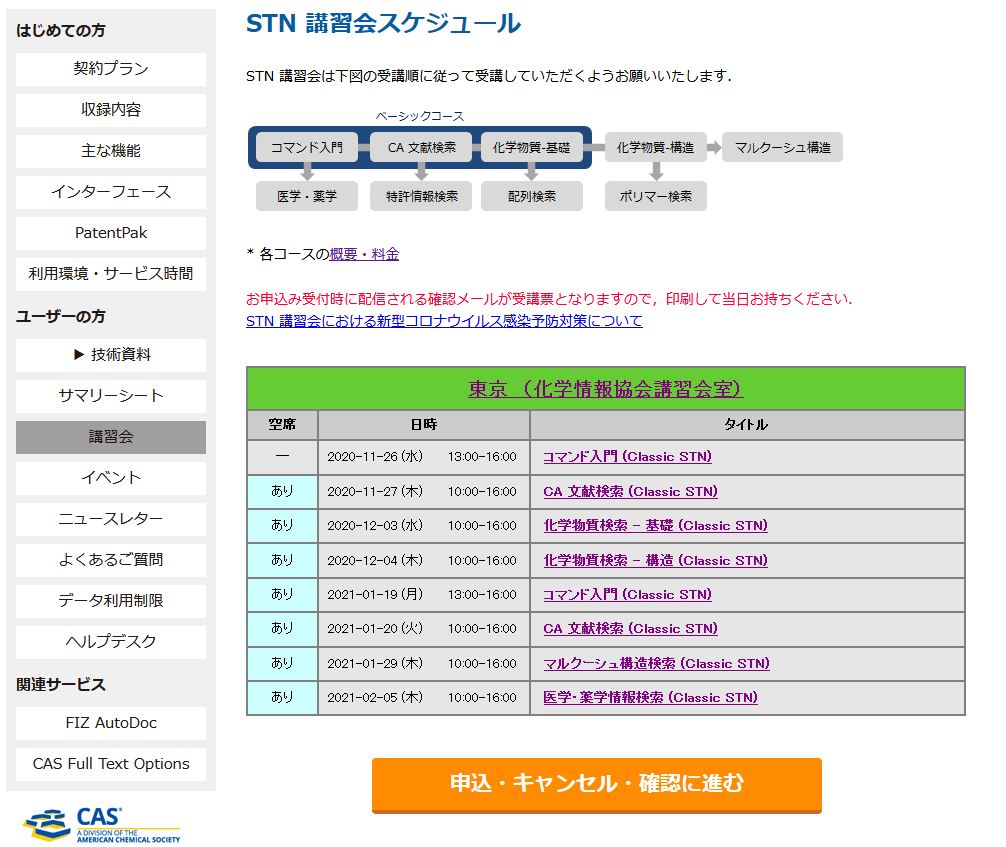The width and height of the screenshot is (1006, 847).
Task: Click the CA 文献検索 course box in diagram
Action: pos(422,148)
